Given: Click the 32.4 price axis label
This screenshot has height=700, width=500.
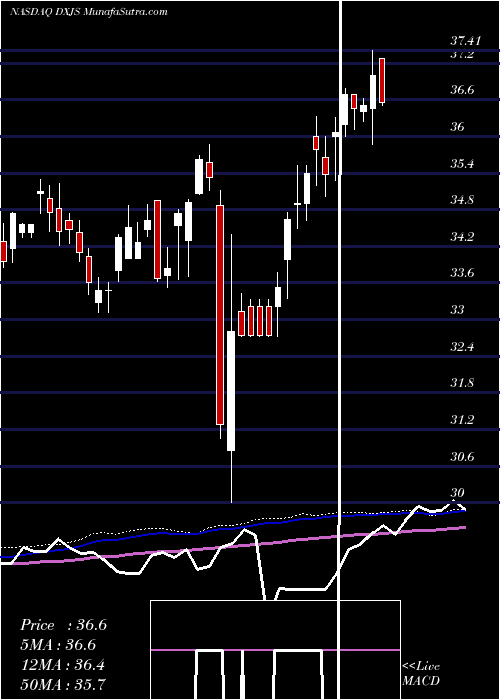Looking at the screenshot, I should 462,346.
